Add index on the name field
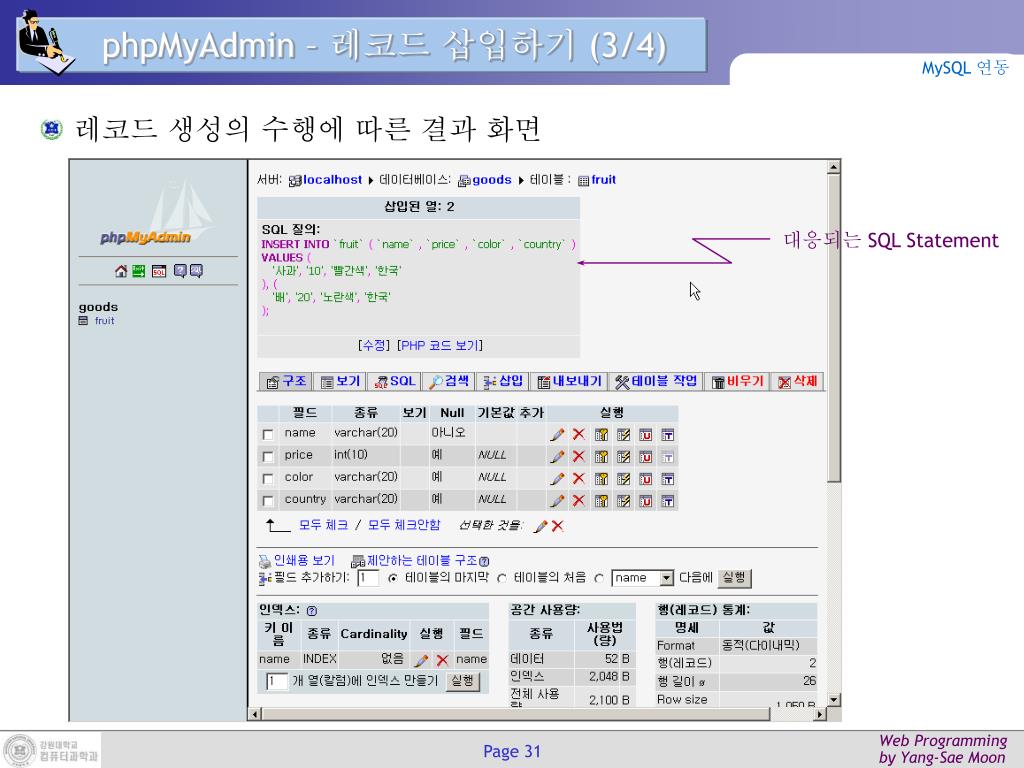 tap(624, 435)
